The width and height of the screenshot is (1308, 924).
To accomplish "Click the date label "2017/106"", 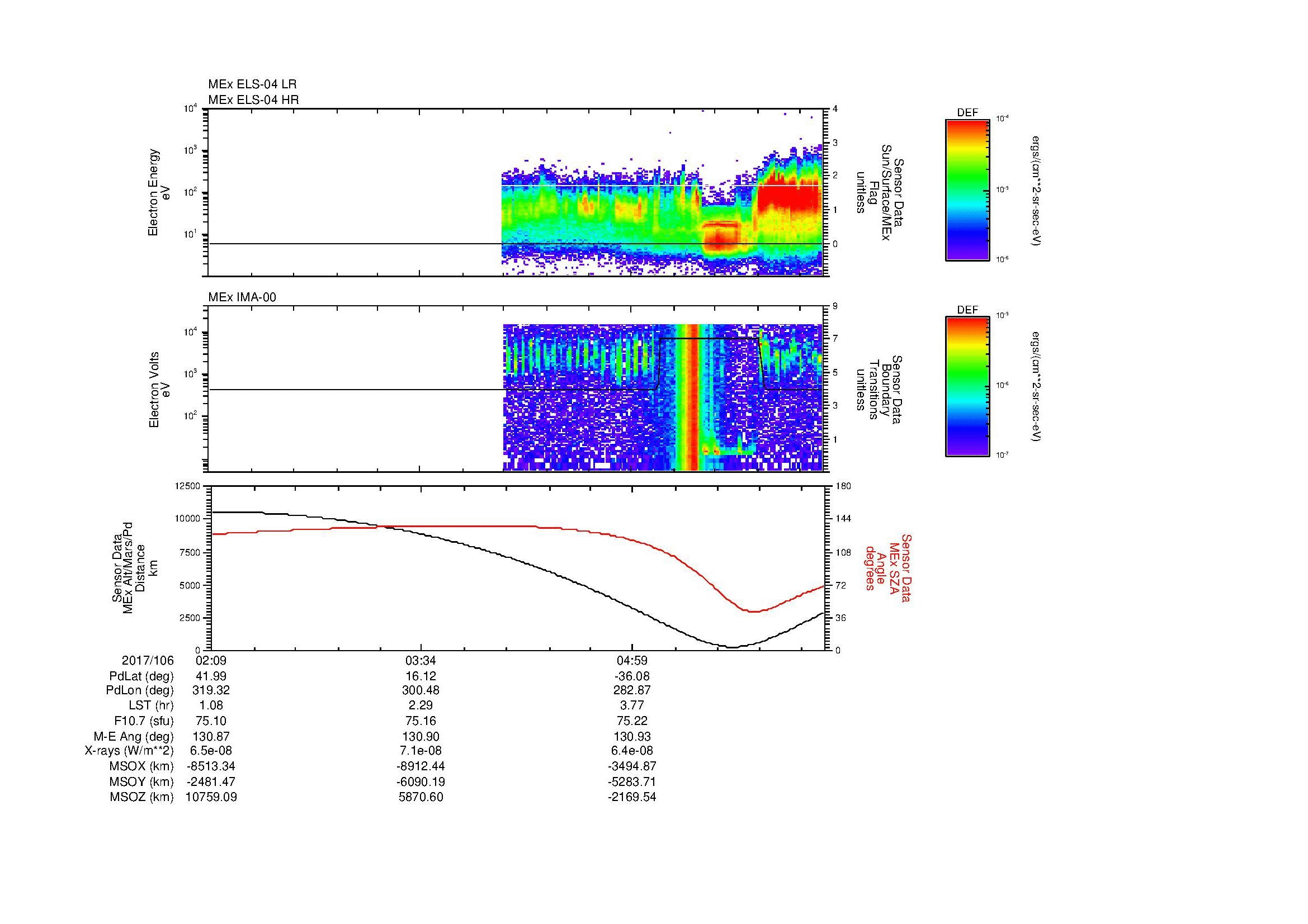I will click(148, 660).
